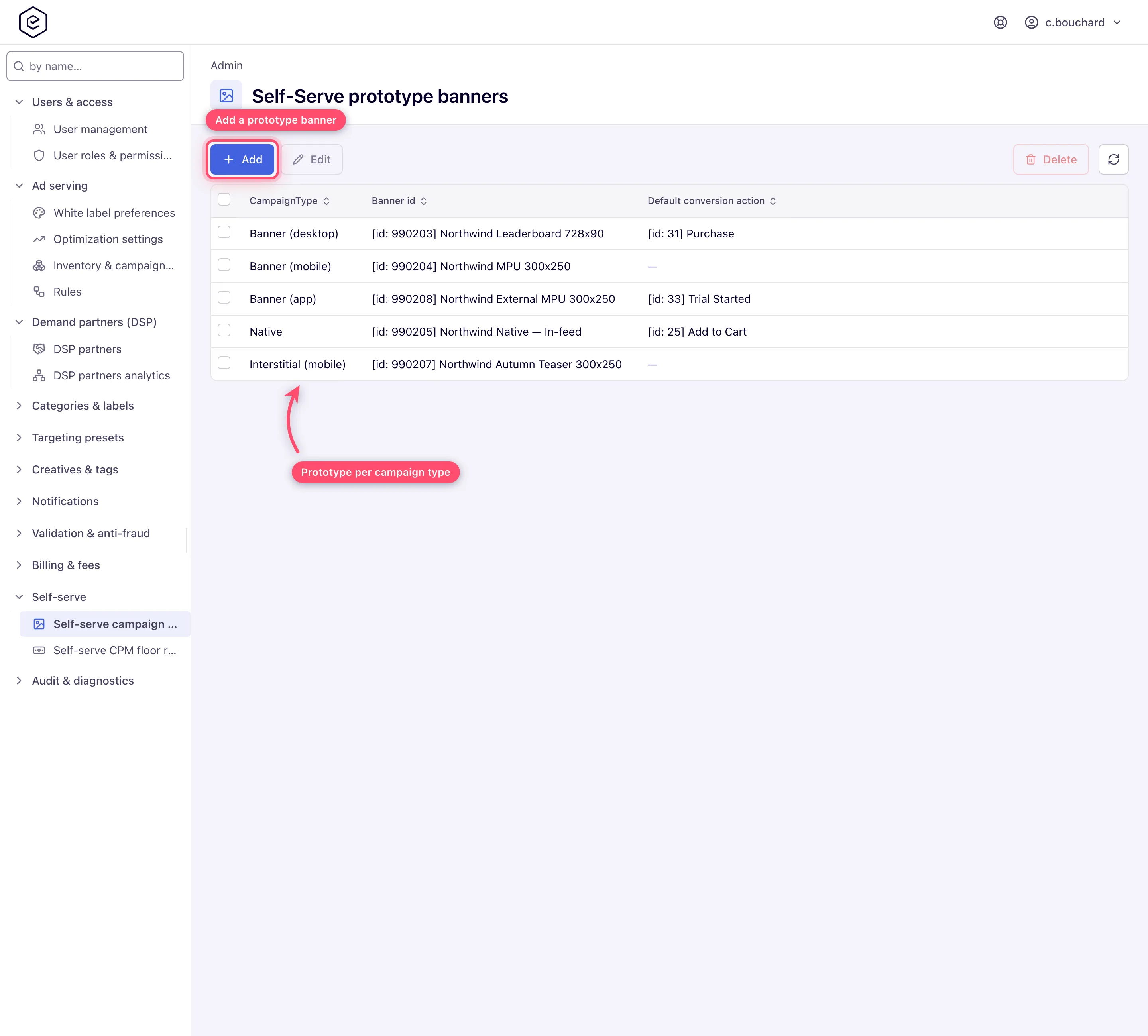1148x1036 pixels.
Task: Click the Add button
Action: point(243,159)
